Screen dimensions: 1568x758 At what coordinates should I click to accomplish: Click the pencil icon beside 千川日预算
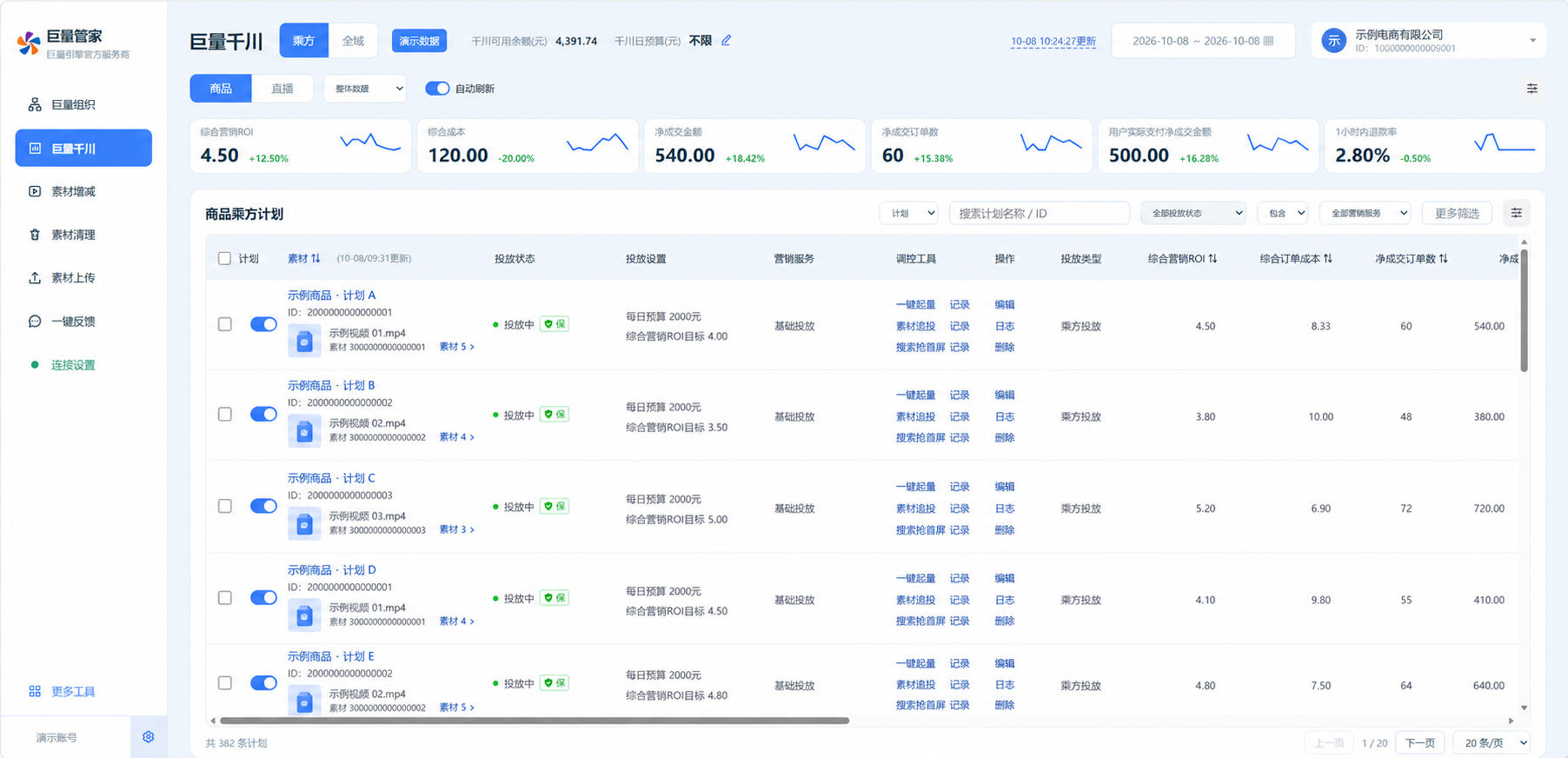(x=727, y=40)
